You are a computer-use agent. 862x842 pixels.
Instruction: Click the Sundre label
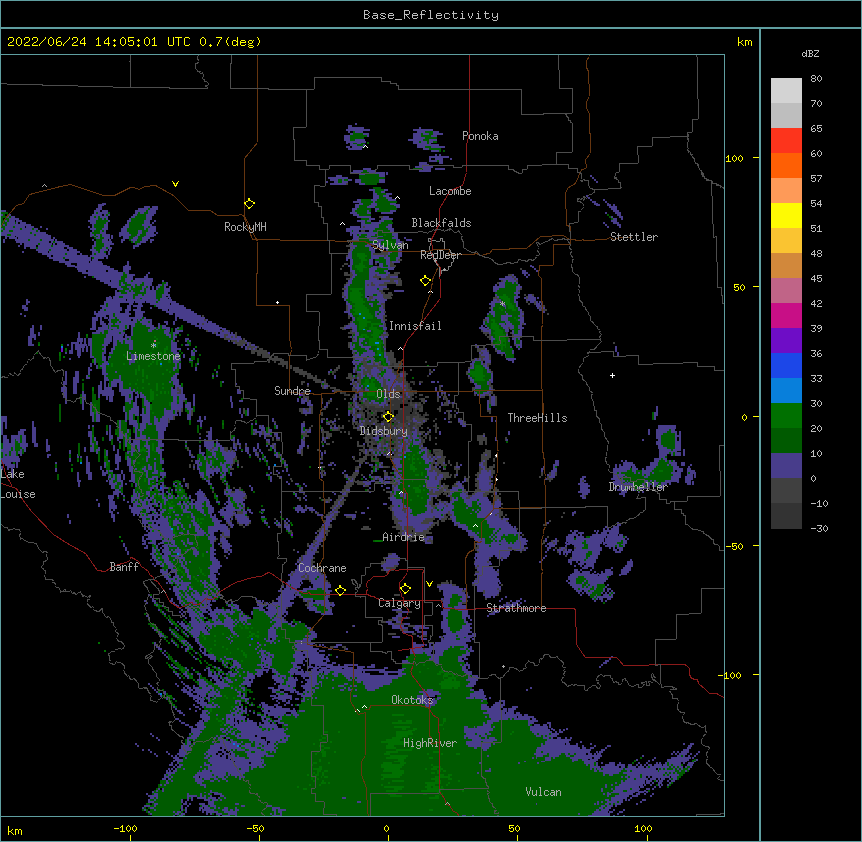click(292, 391)
